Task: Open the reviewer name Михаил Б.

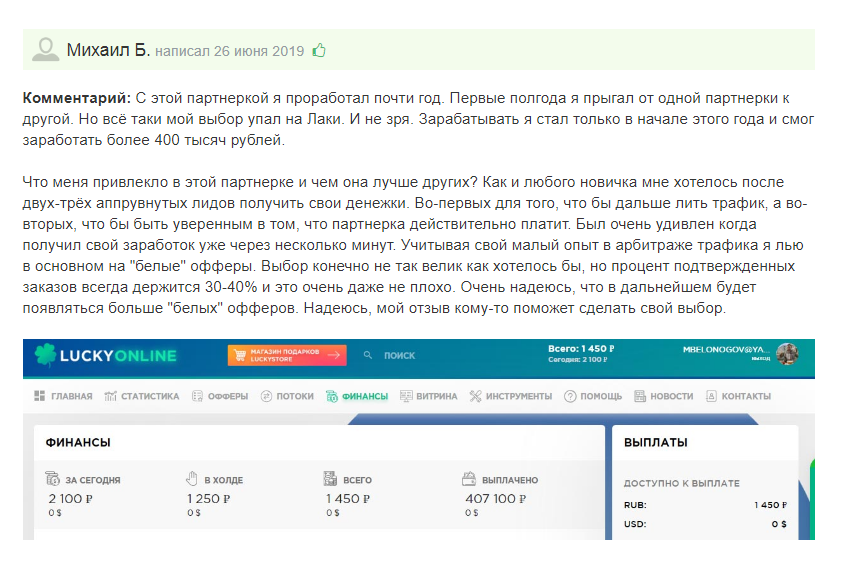Action: click(108, 50)
